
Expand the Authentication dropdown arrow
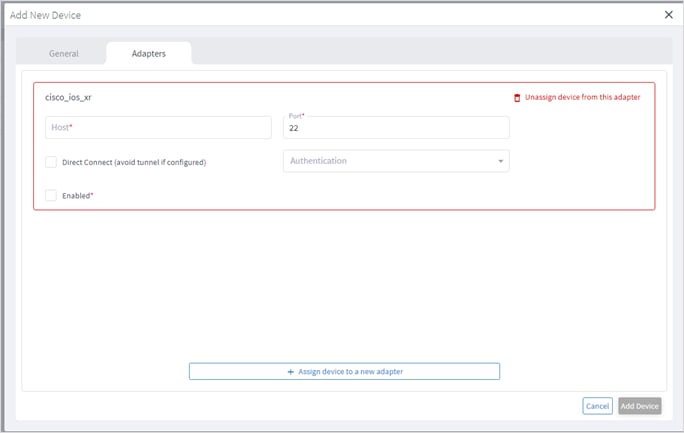(x=500, y=161)
